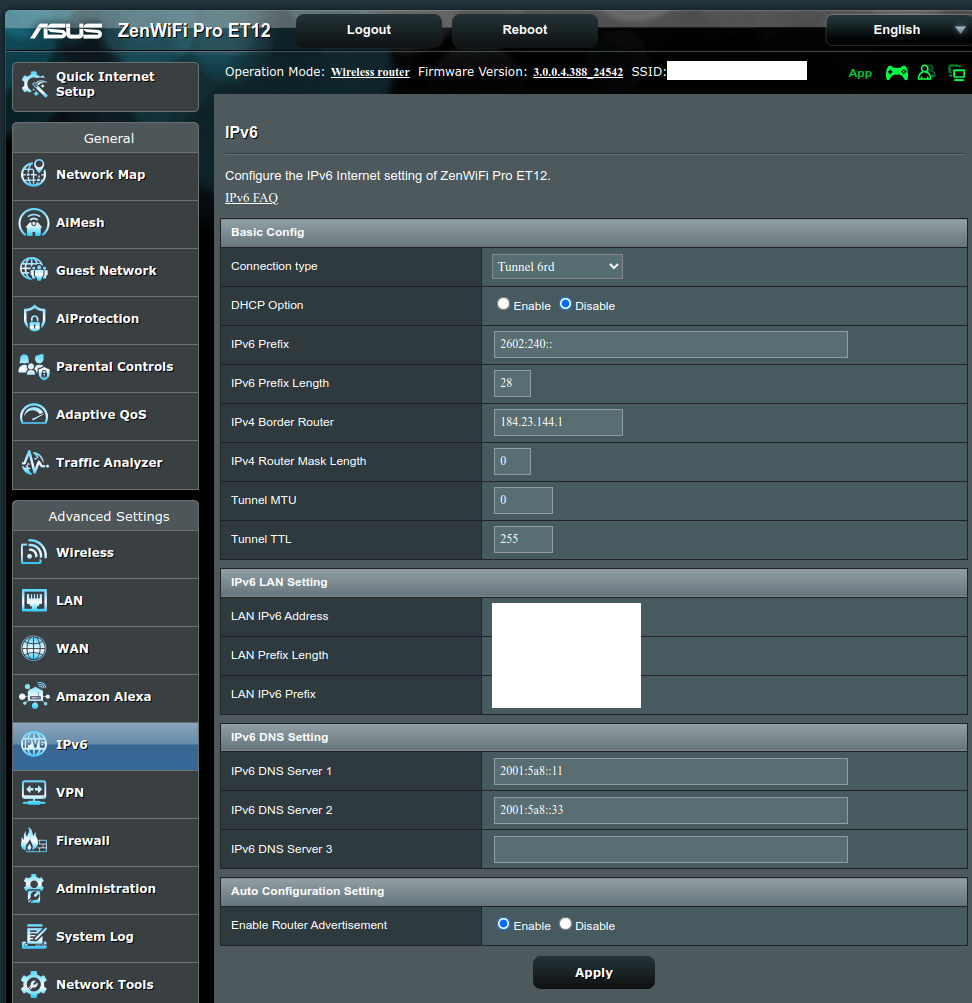The image size is (972, 1003).
Task: Click the Parental Controls people icon
Action: coord(34,366)
